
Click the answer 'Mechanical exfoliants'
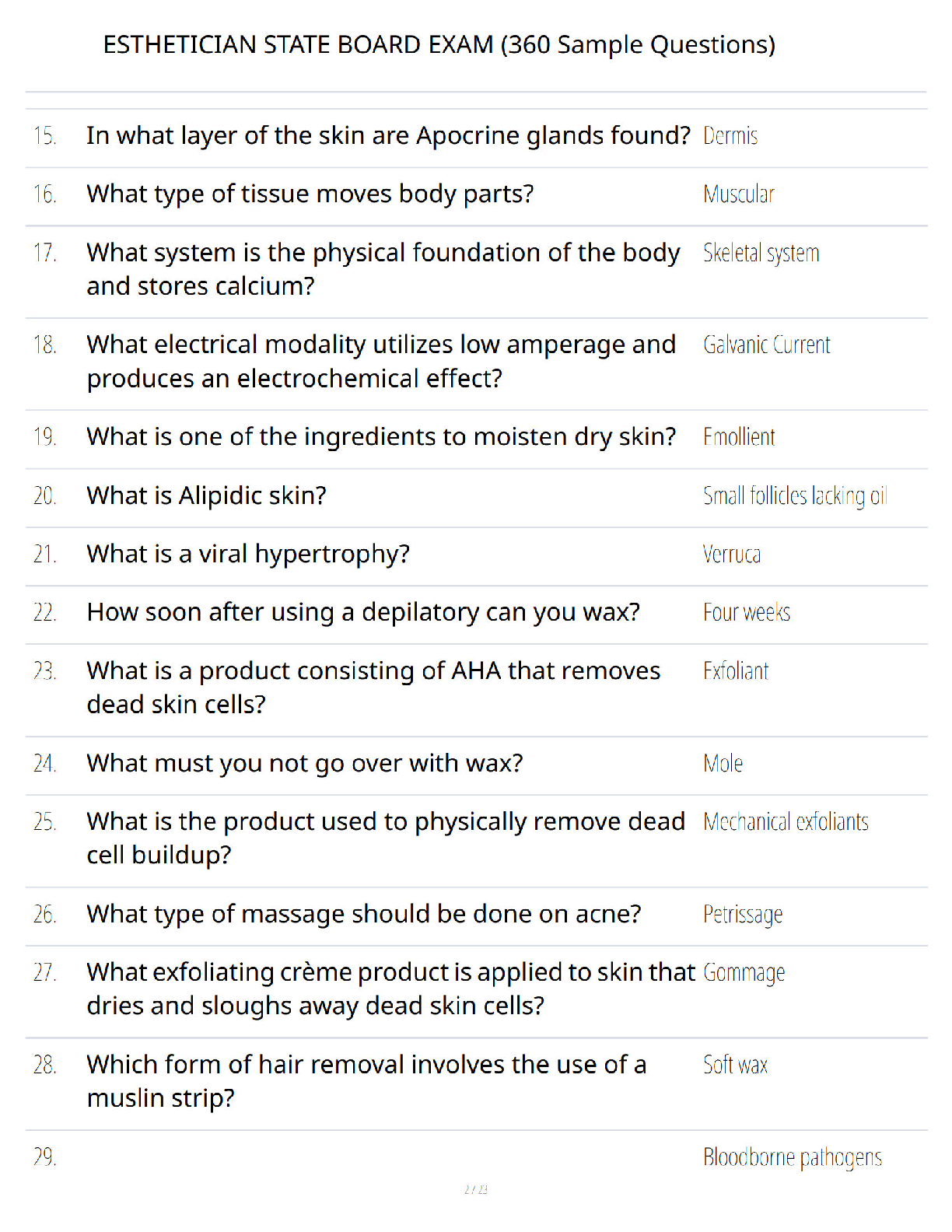[786, 821]
